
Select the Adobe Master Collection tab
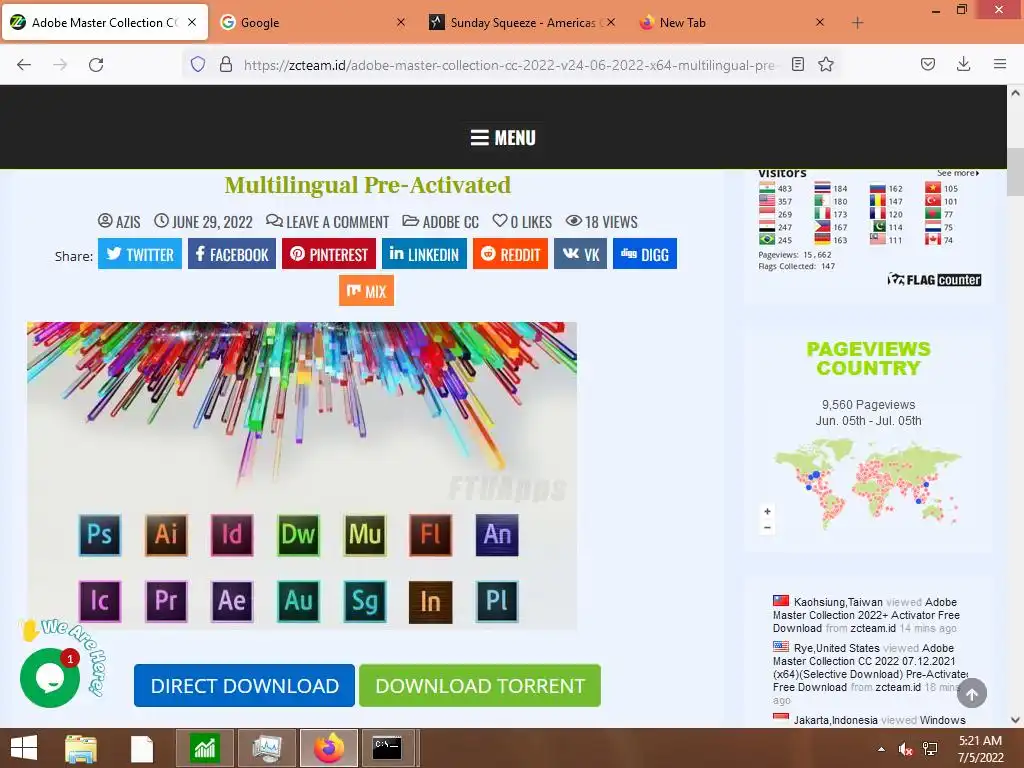105,22
